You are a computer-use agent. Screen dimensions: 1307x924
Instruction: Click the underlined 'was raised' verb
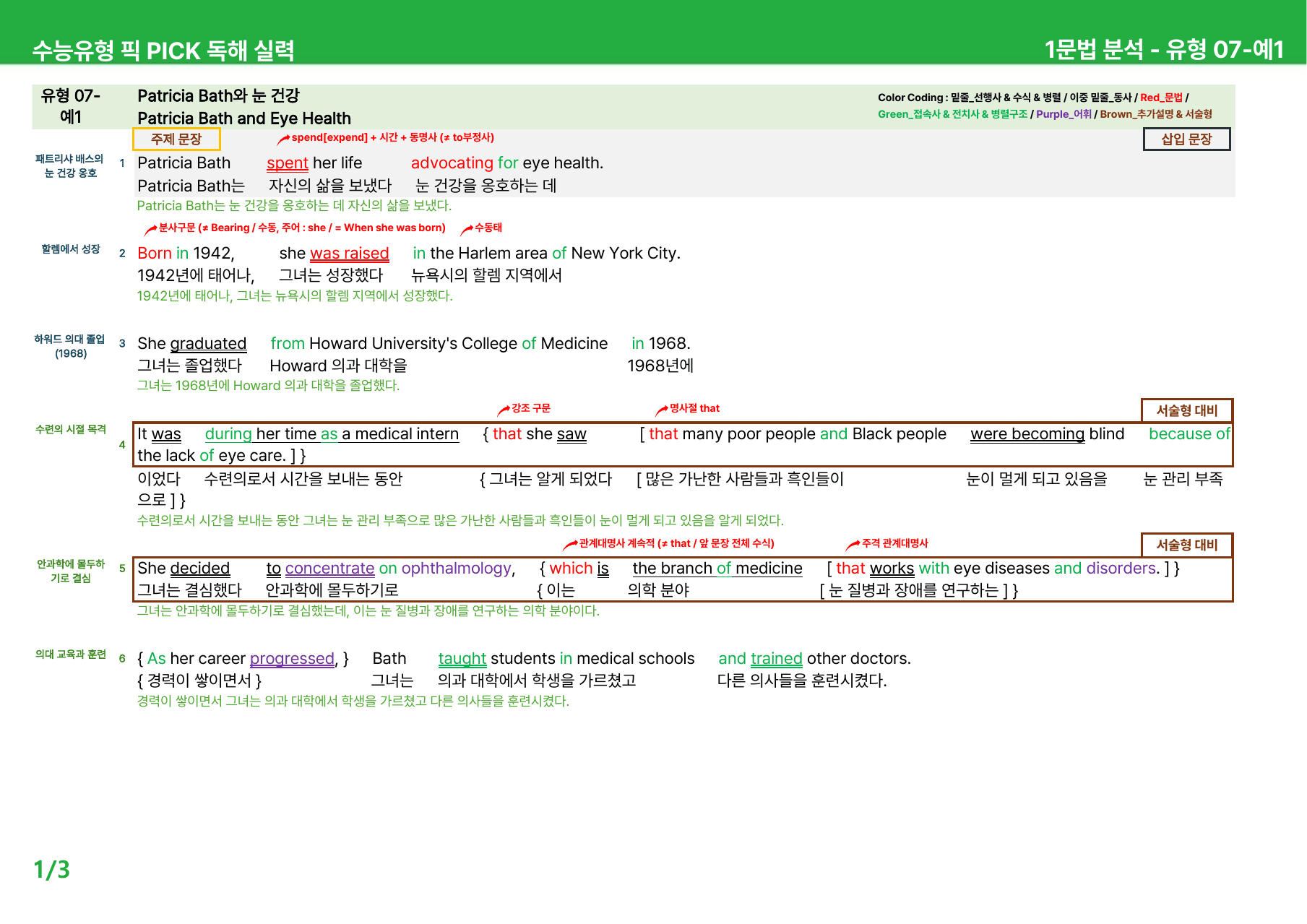click(x=350, y=254)
